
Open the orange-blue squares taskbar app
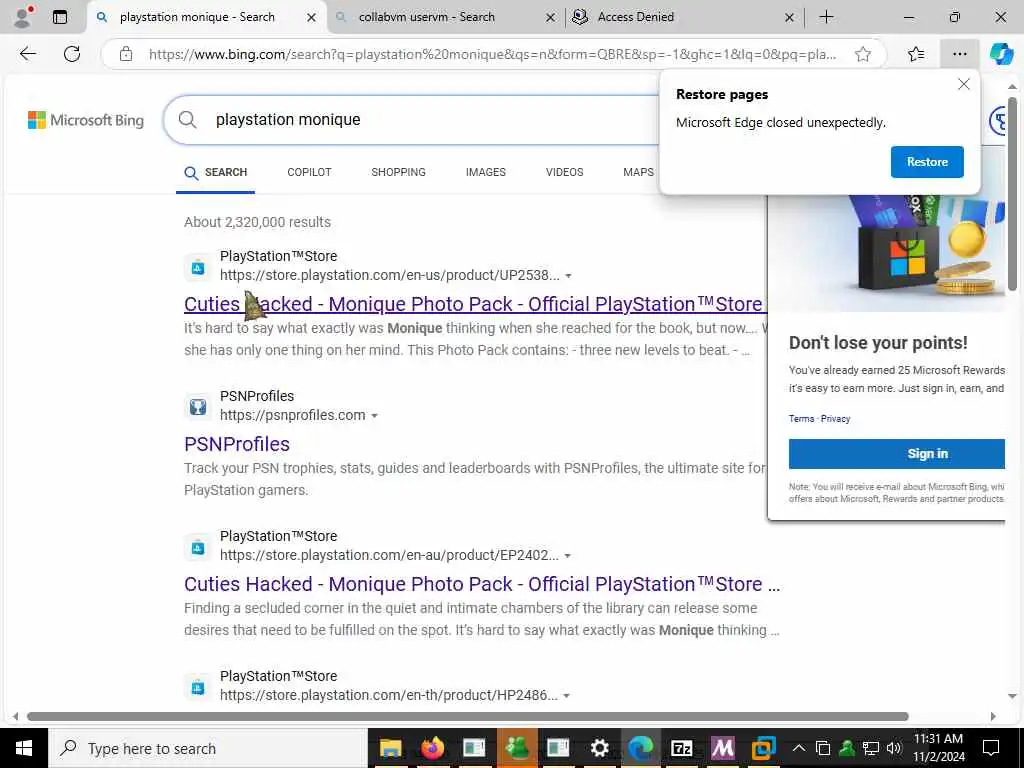[x=763, y=748]
